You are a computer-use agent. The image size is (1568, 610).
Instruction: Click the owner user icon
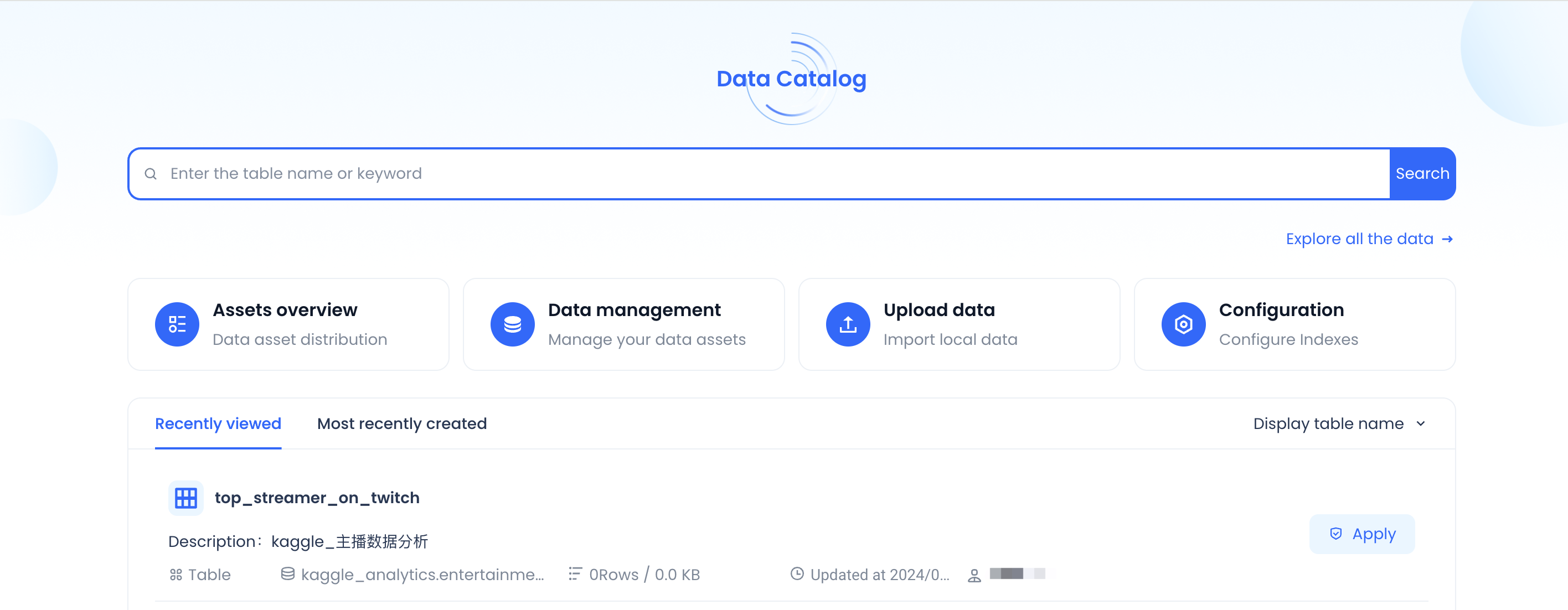[974, 575]
